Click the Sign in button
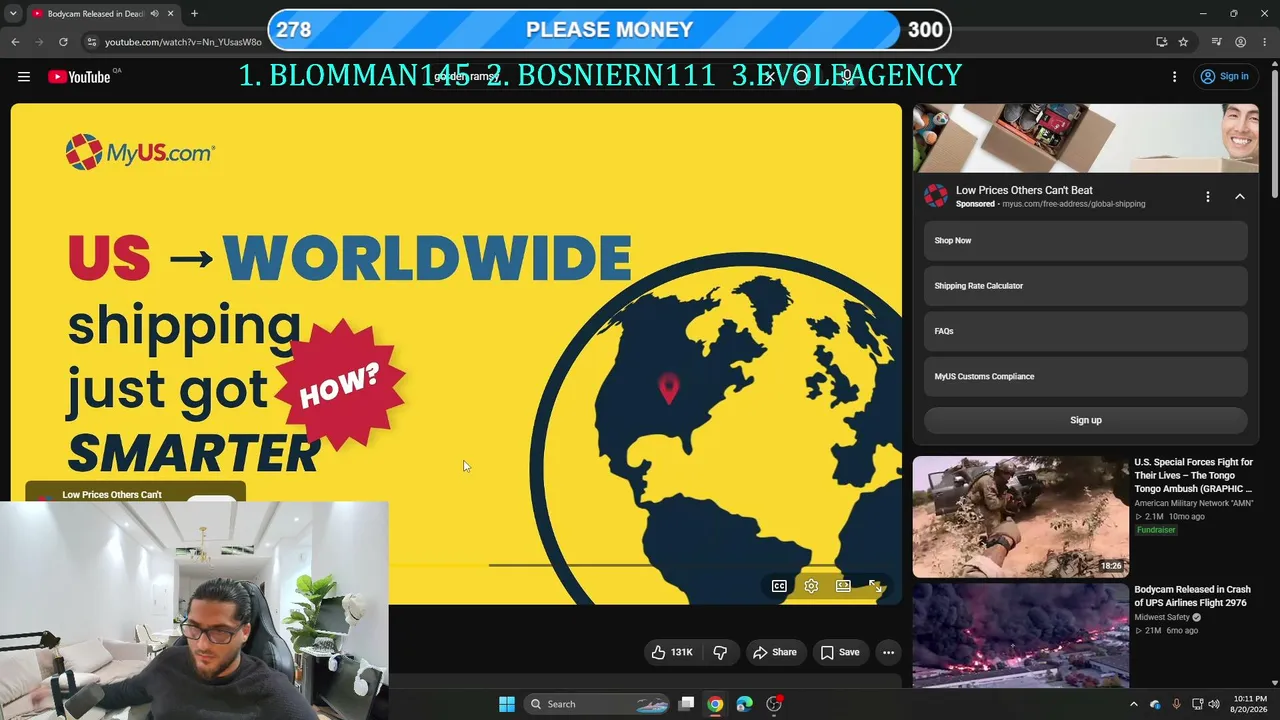This screenshot has width=1280, height=720. (x=1225, y=77)
